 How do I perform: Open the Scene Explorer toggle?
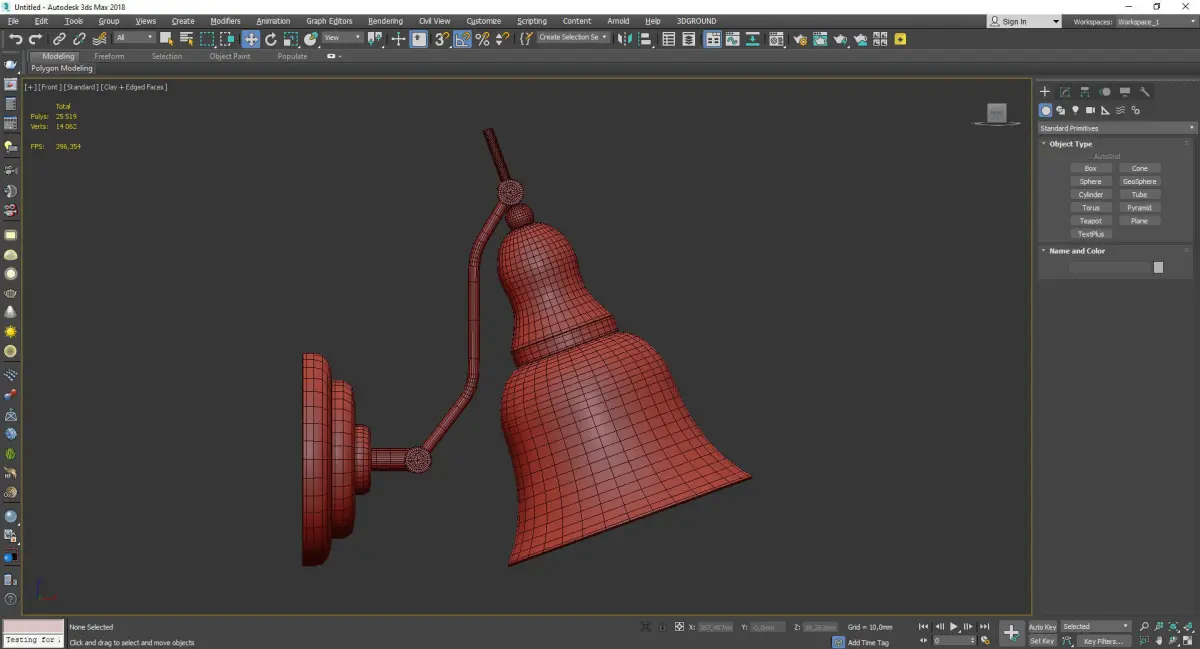pyautogui.click(x=668, y=39)
